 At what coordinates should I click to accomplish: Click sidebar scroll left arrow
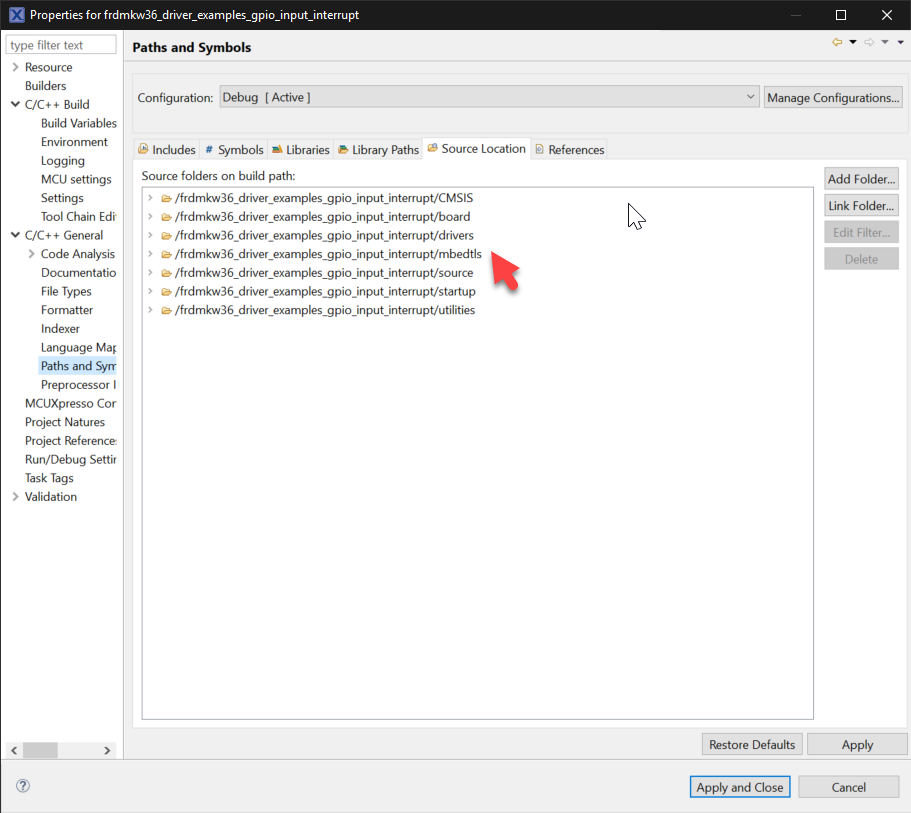click(14, 750)
